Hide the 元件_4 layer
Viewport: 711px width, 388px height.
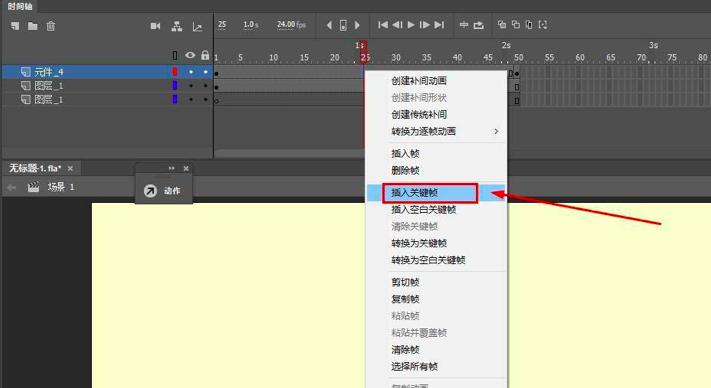point(191,72)
